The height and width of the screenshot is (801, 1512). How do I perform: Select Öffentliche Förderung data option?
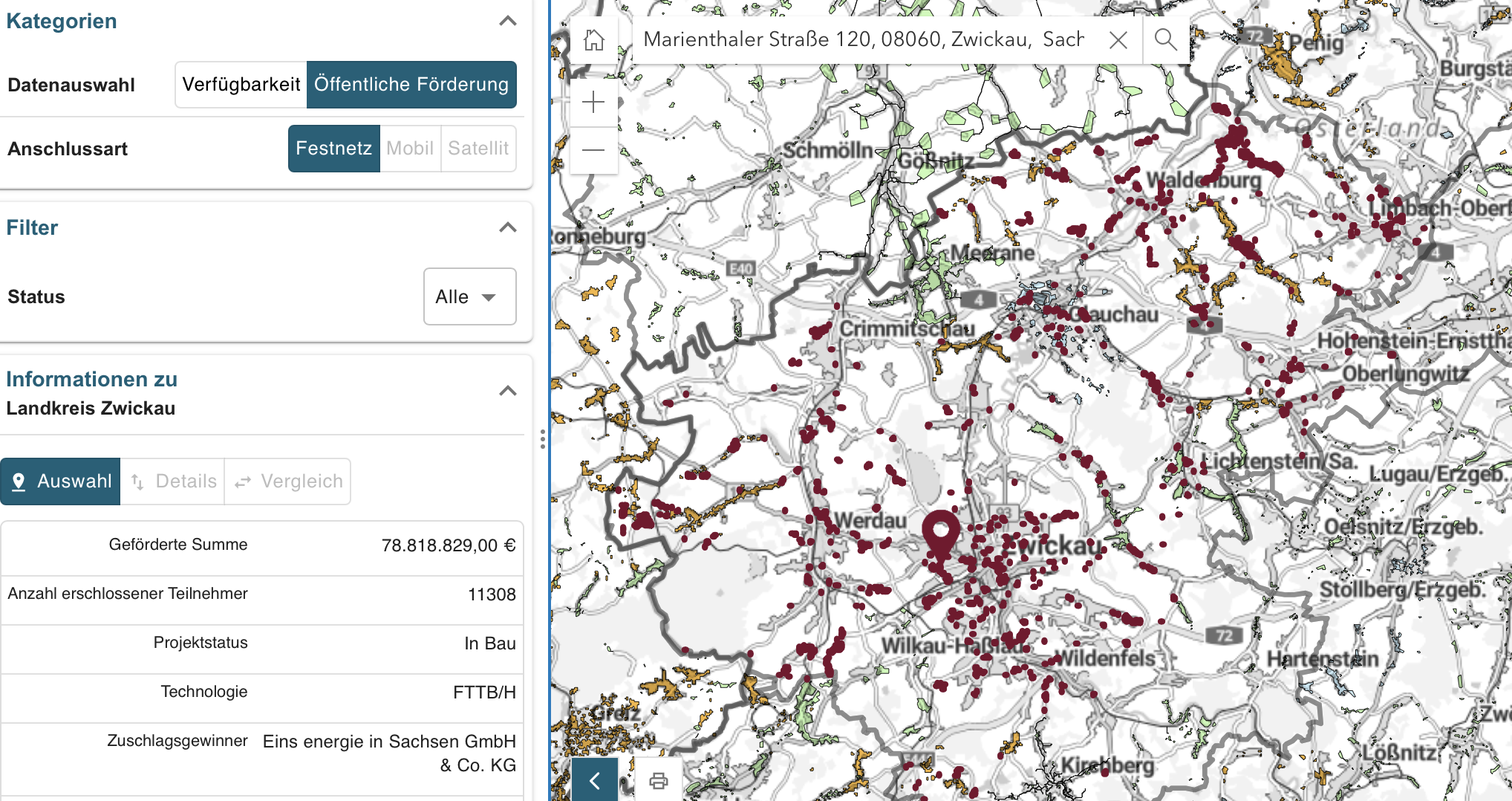point(411,85)
